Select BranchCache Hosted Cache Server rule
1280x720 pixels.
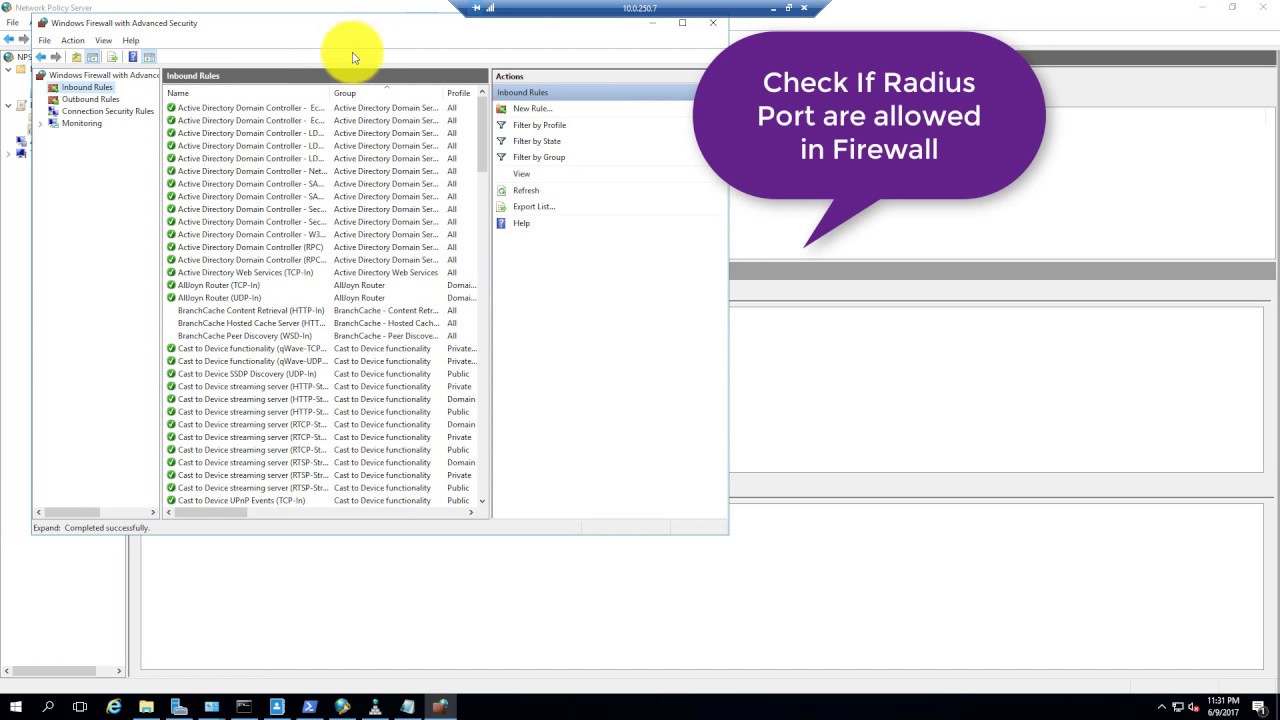pos(251,323)
